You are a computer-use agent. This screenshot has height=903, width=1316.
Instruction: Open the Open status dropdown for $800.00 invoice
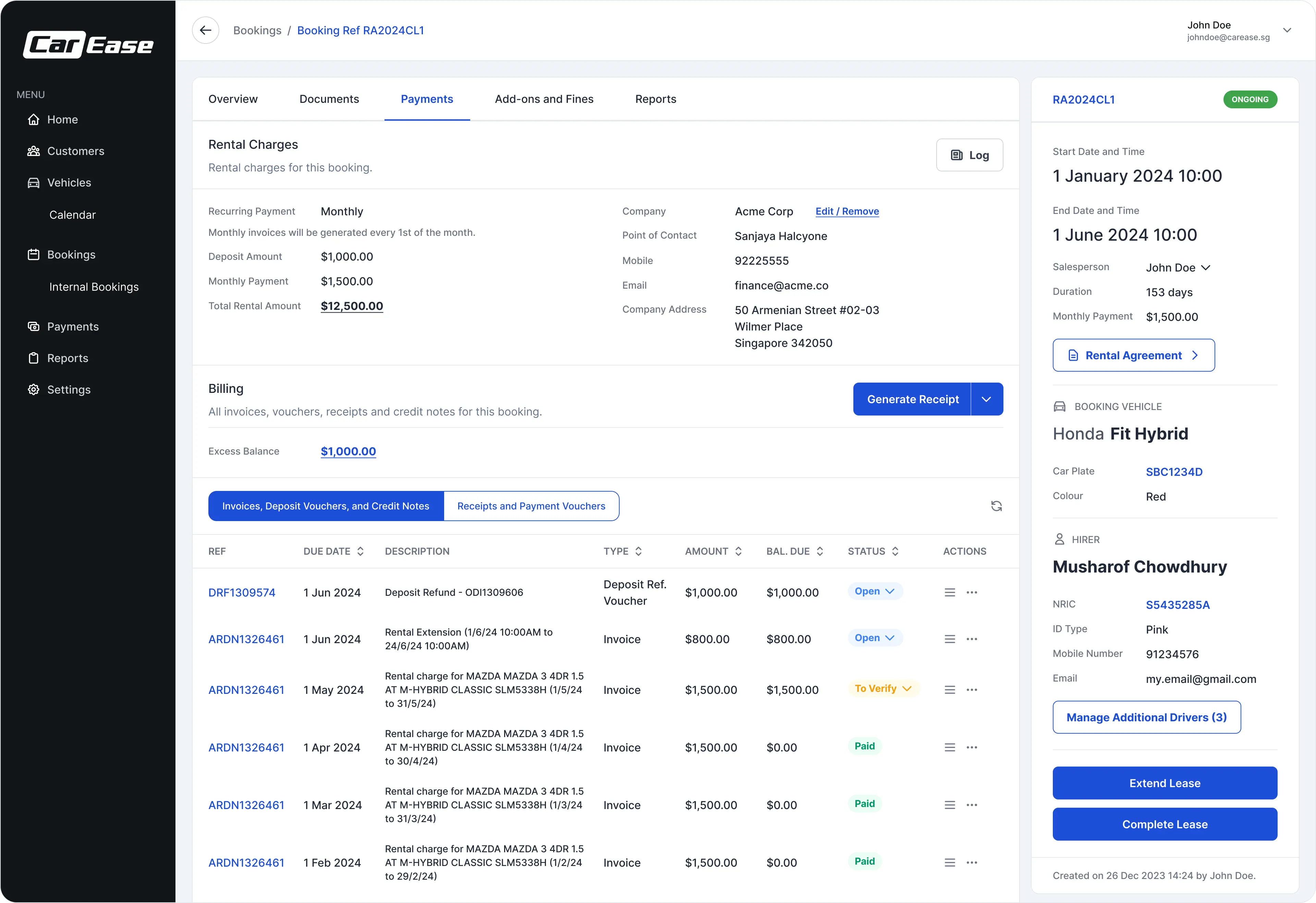click(875, 638)
